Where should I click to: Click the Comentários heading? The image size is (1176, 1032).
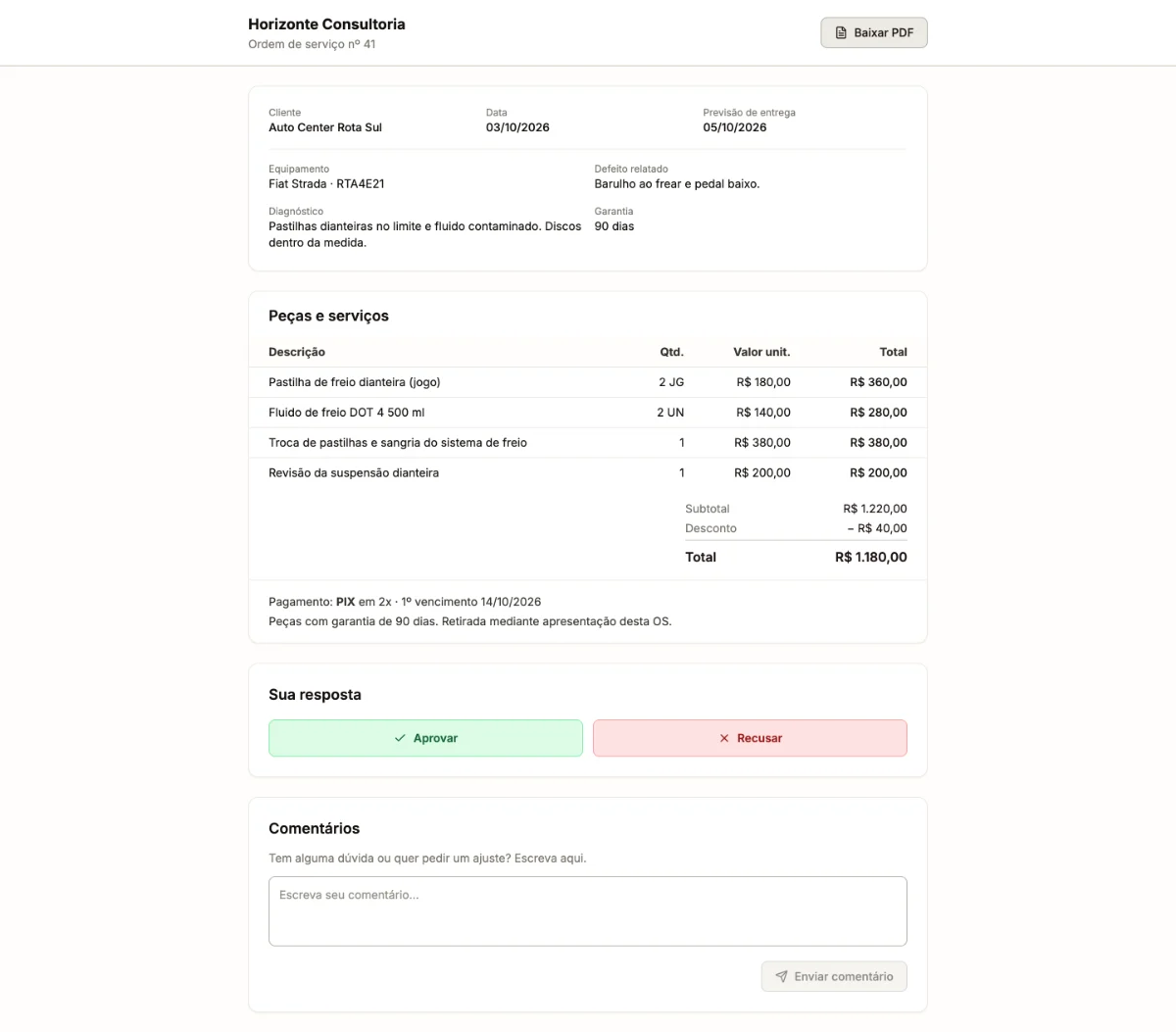[314, 828]
